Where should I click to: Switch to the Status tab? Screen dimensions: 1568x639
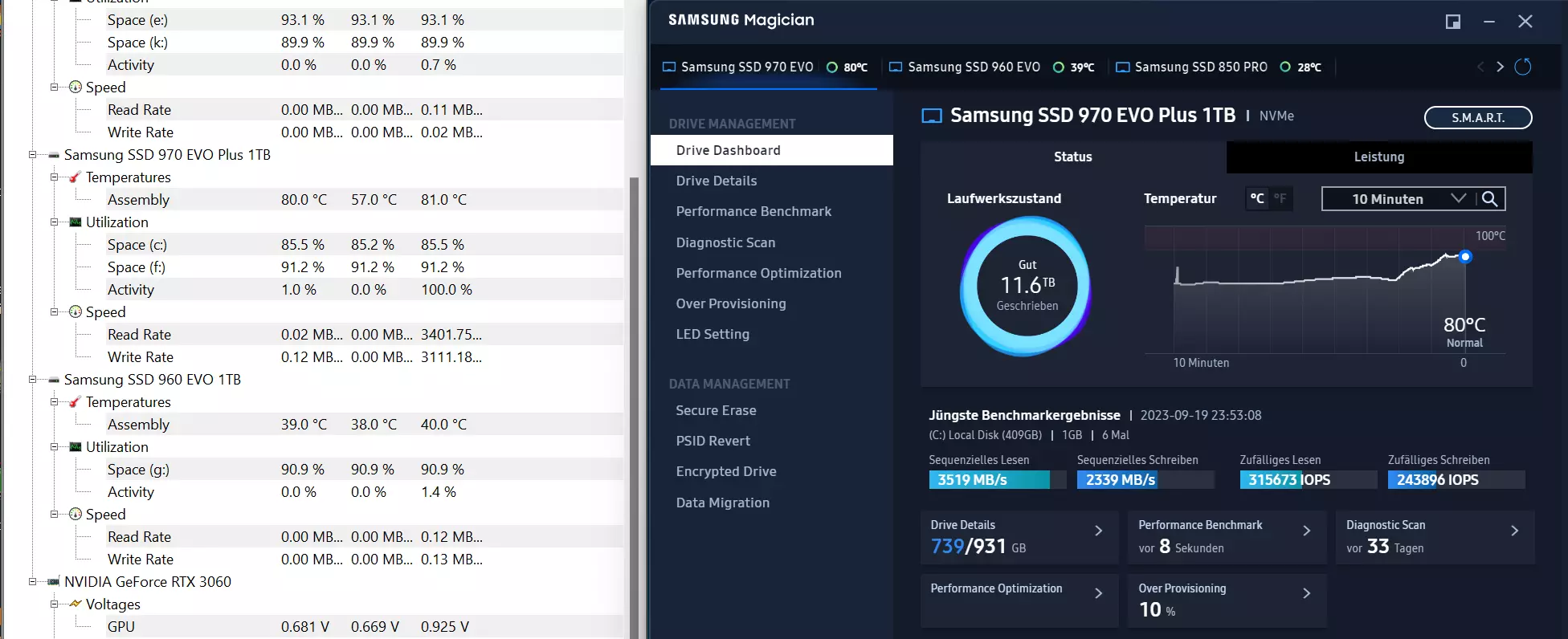coord(1073,157)
